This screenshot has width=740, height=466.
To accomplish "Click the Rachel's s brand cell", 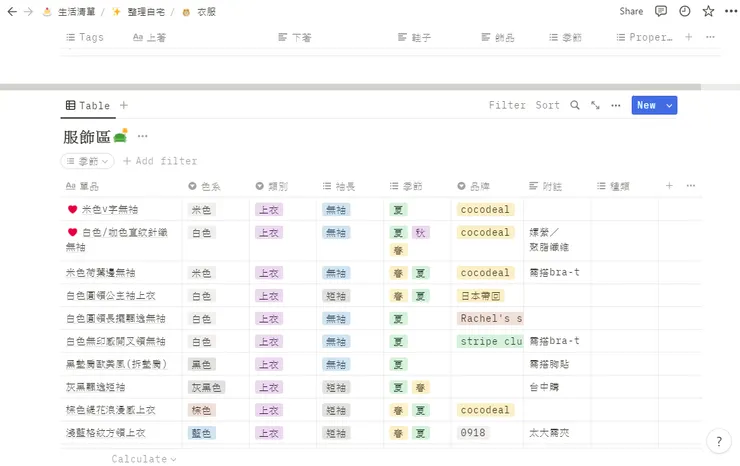I will 490,319.
